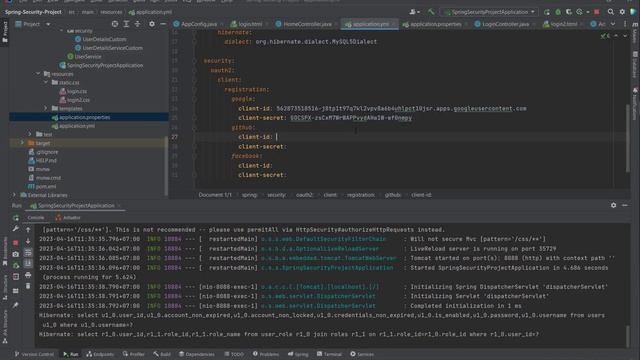Click down arrow in console toolbar
The height and width of the screenshot is (360, 640).
(28, 241)
